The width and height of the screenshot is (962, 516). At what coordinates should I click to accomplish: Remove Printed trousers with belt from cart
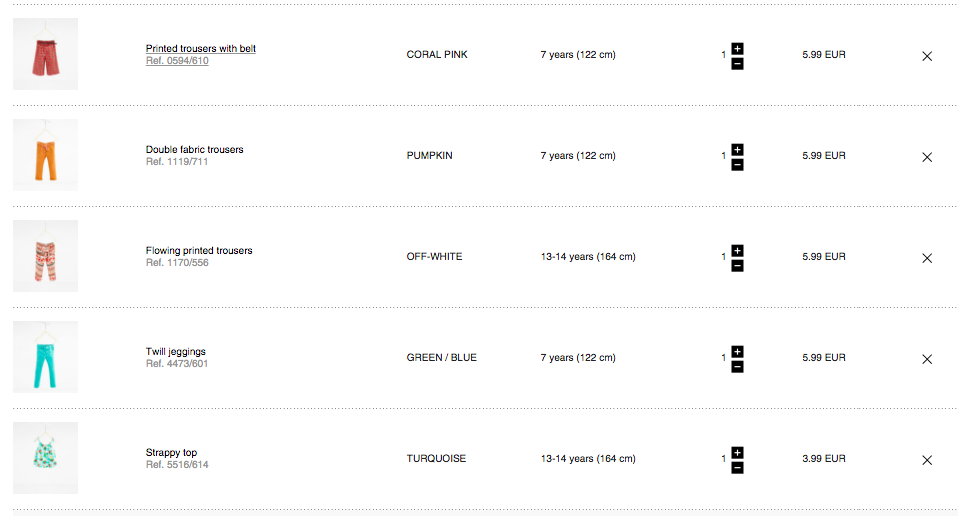(927, 56)
